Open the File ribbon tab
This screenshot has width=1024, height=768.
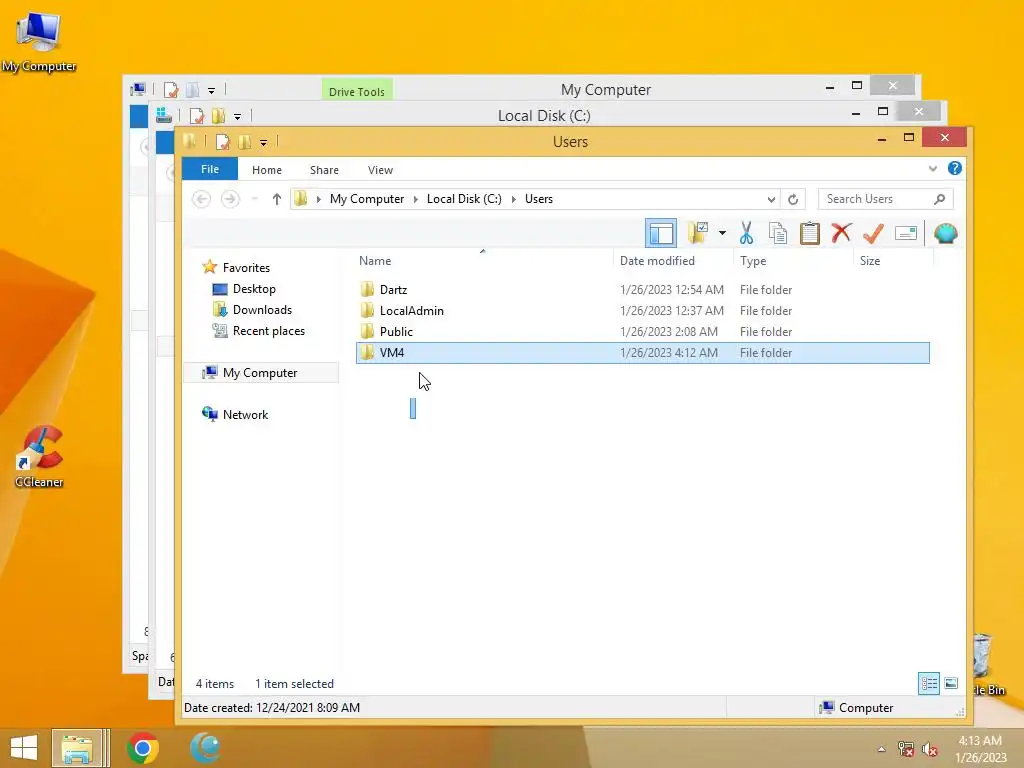click(x=210, y=169)
